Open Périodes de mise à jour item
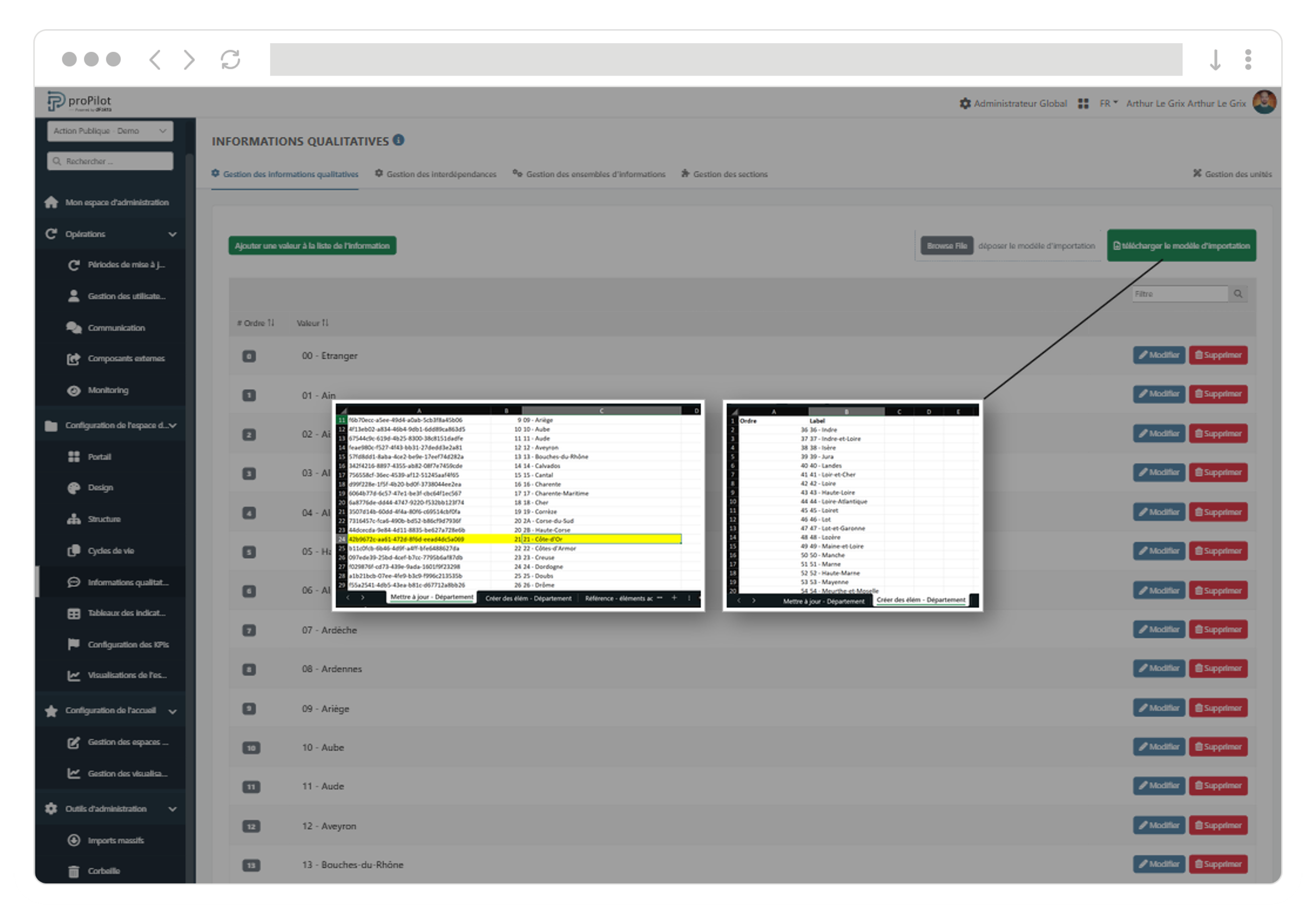Viewport: 1316px width, 920px height. pyautogui.click(x=118, y=265)
